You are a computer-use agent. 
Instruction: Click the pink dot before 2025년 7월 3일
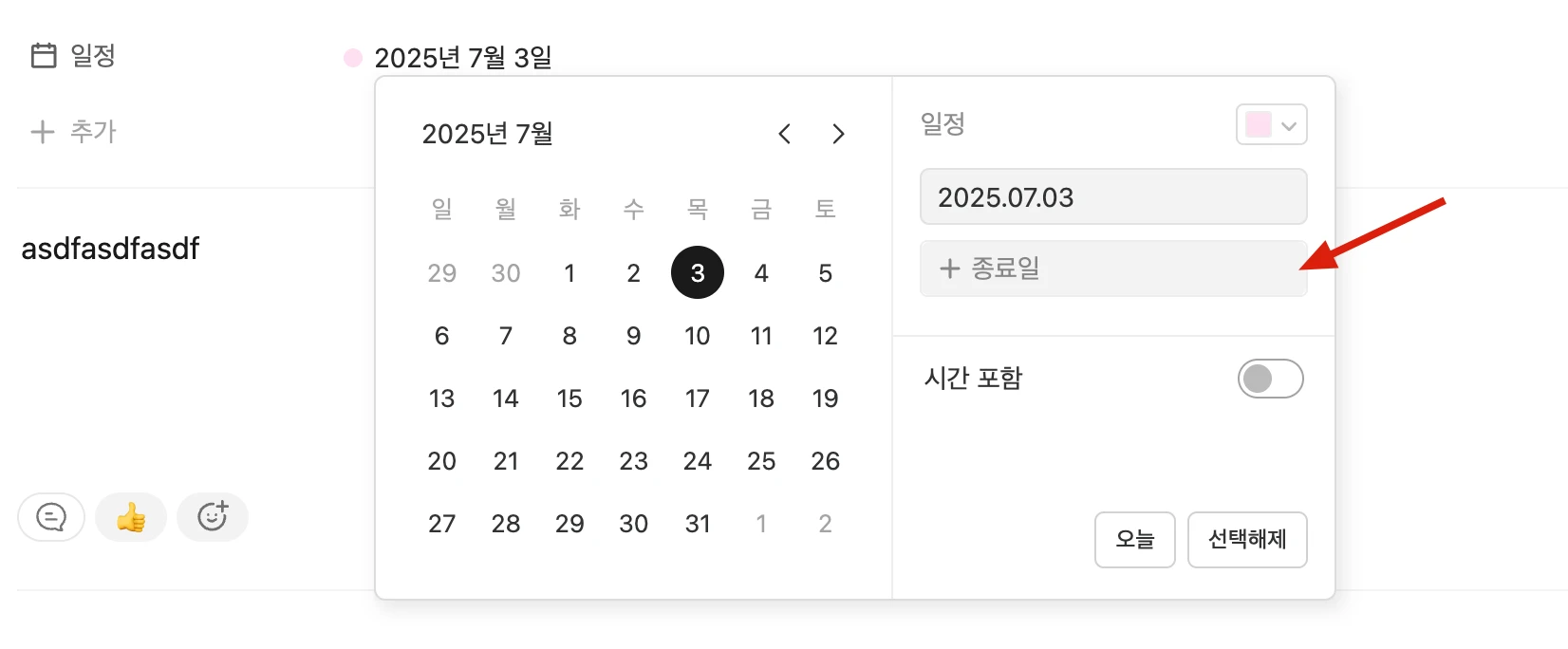353,58
